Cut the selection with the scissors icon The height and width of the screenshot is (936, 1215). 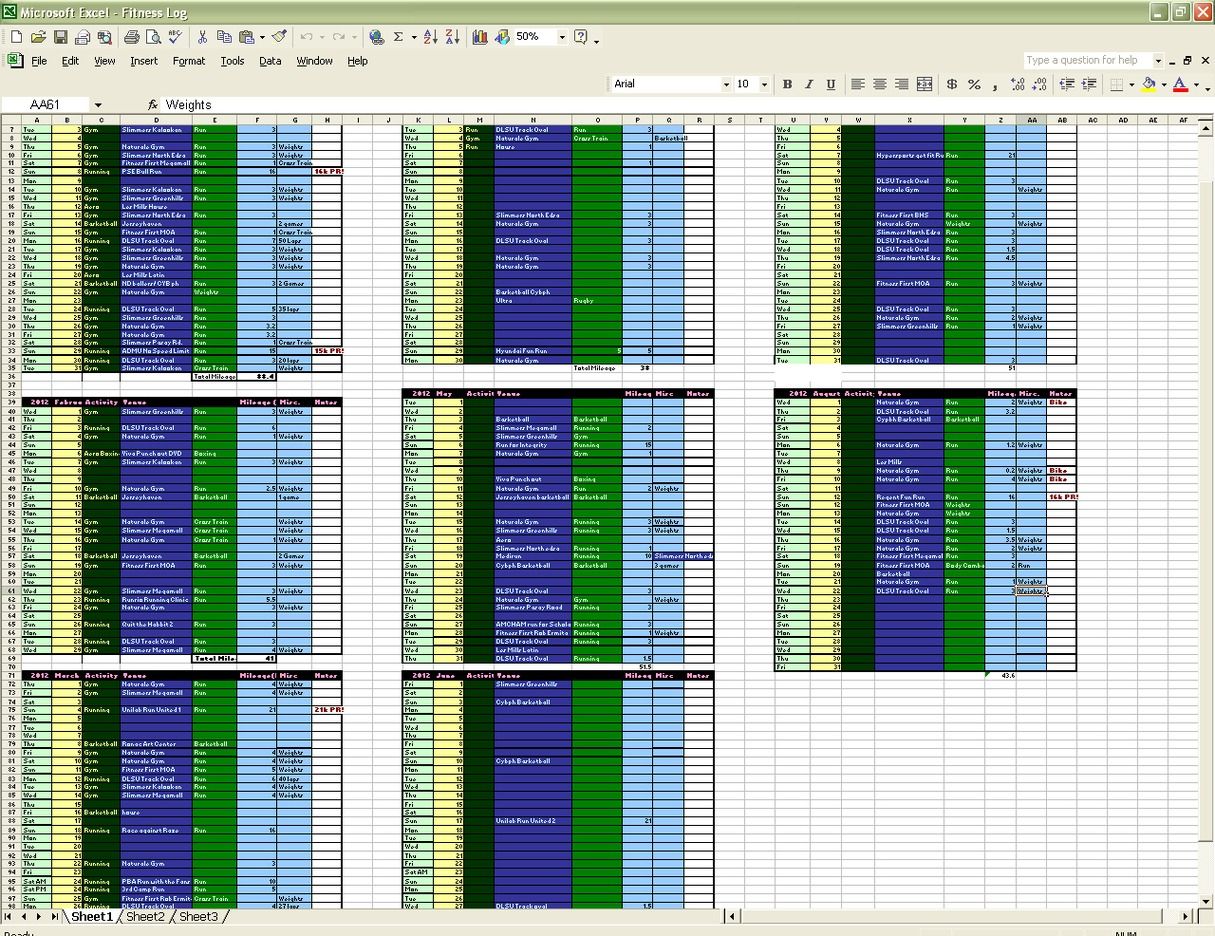pyautogui.click(x=202, y=37)
